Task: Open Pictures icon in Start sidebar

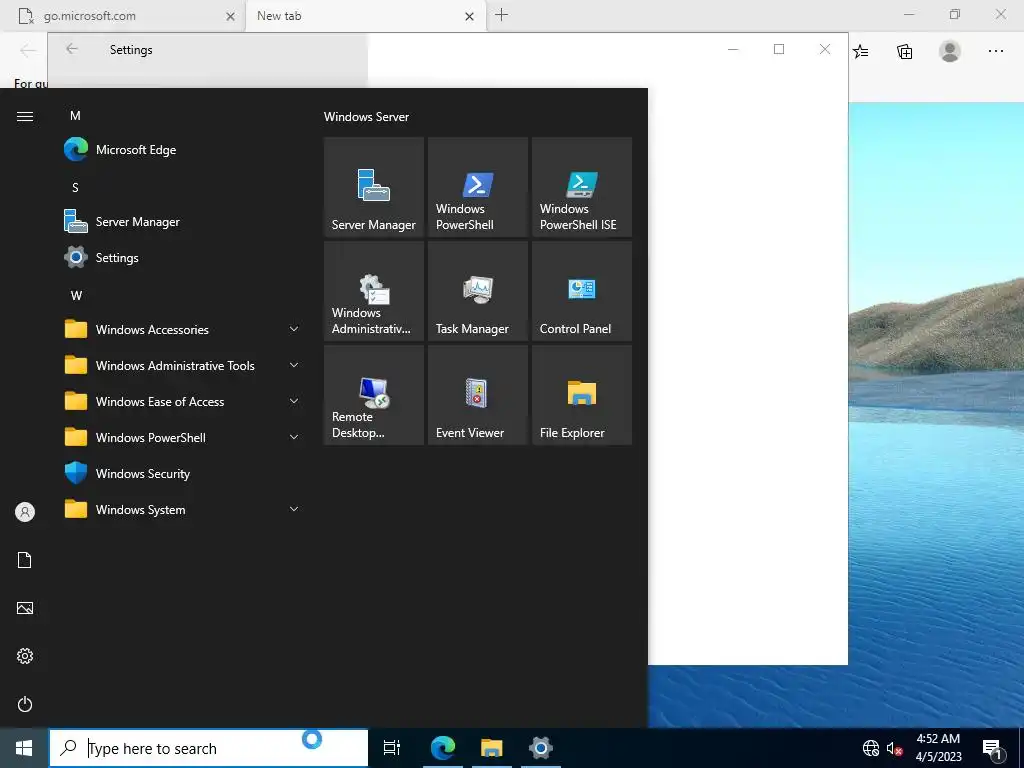Action: [x=25, y=608]
